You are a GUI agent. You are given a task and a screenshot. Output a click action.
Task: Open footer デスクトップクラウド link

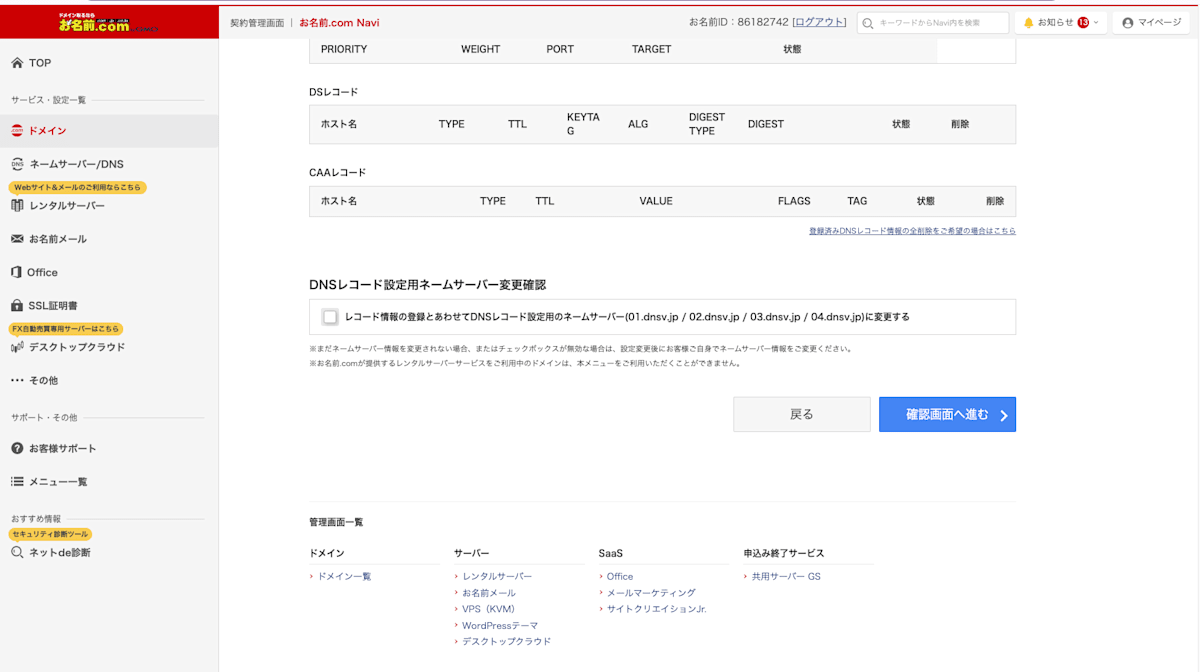click(506, 641)
